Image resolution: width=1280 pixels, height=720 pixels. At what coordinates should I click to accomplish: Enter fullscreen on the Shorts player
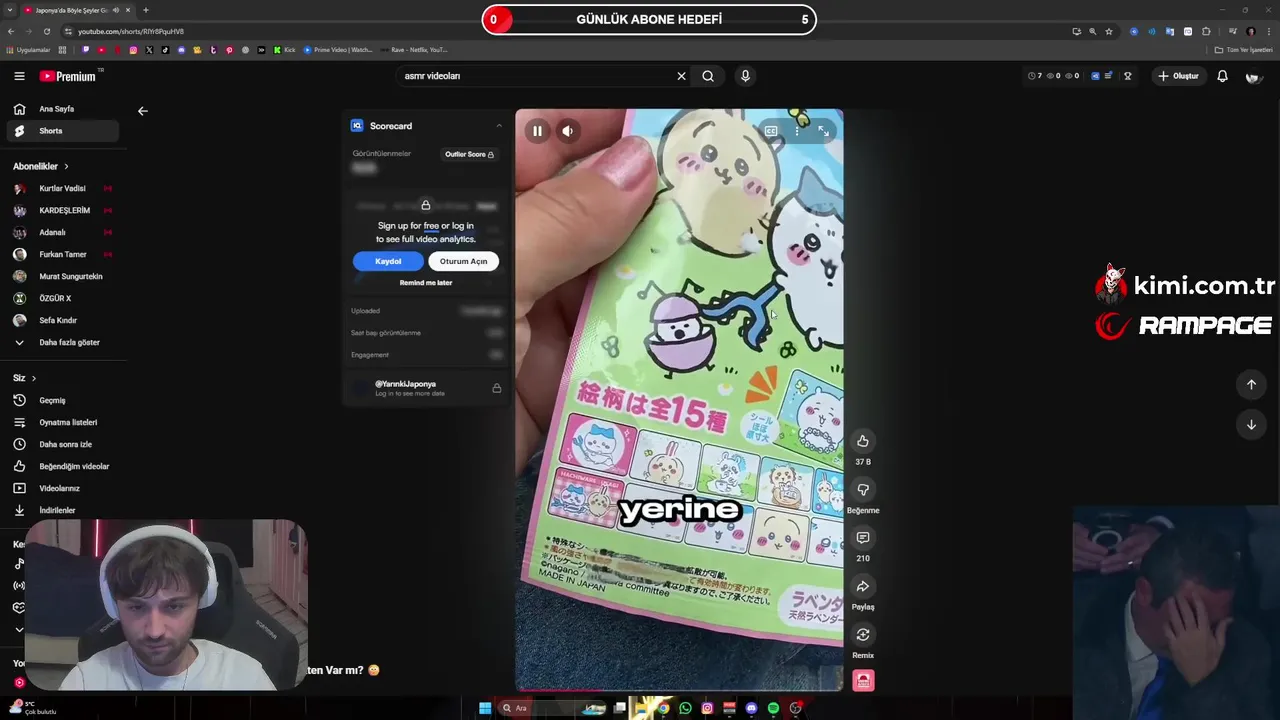click(823, 131)
